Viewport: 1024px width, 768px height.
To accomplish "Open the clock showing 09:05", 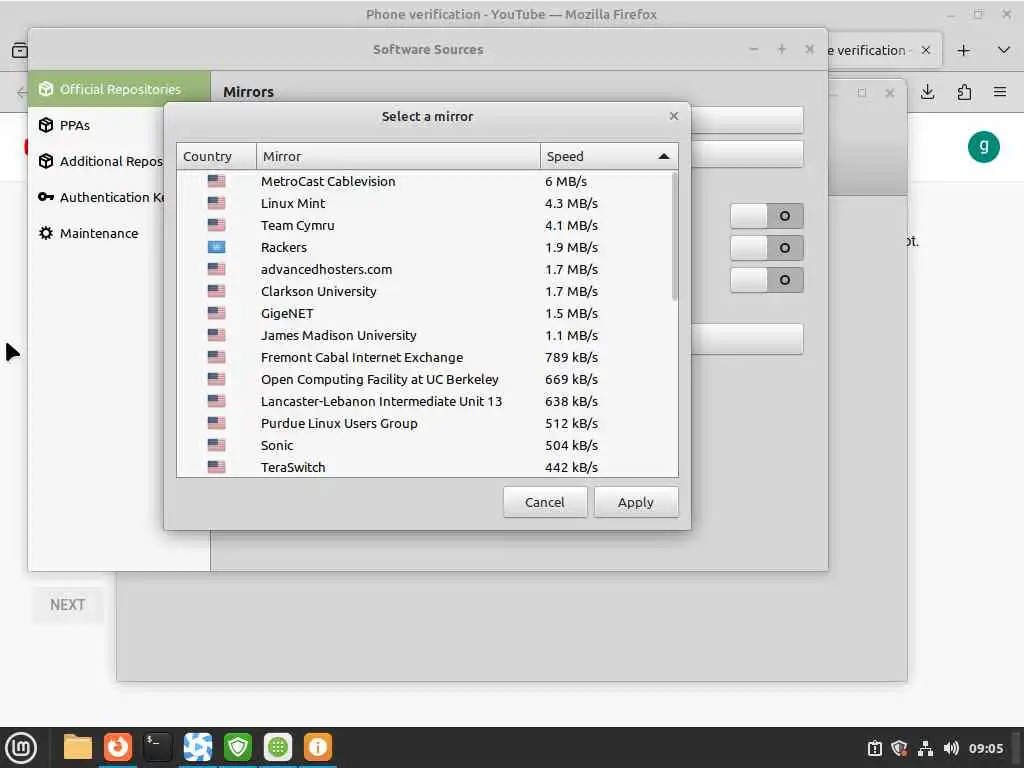I will (x=985, y=748).
